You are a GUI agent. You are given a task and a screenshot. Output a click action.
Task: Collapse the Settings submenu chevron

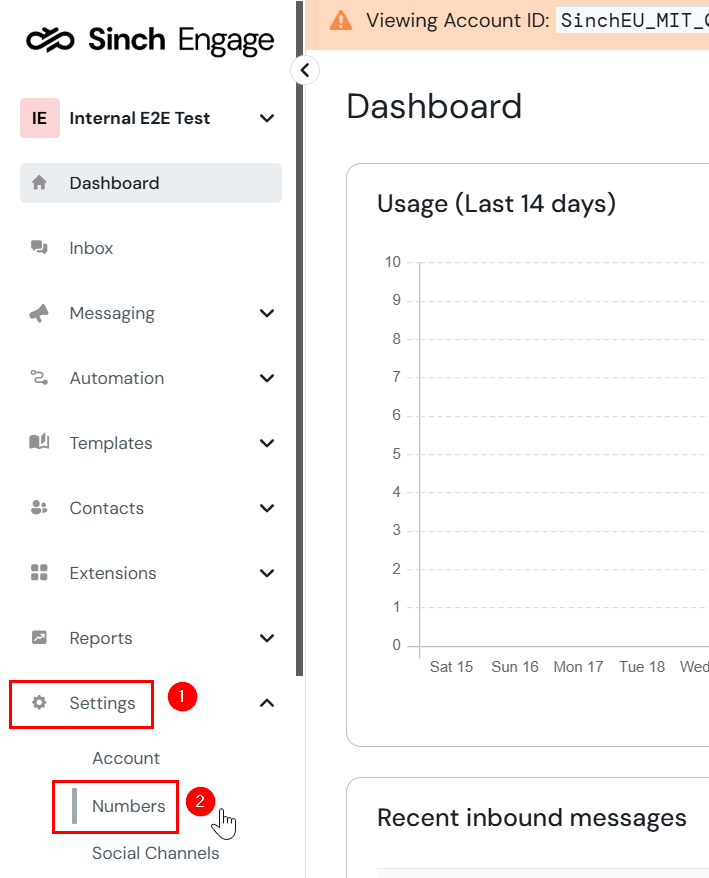tap(267, 703)
